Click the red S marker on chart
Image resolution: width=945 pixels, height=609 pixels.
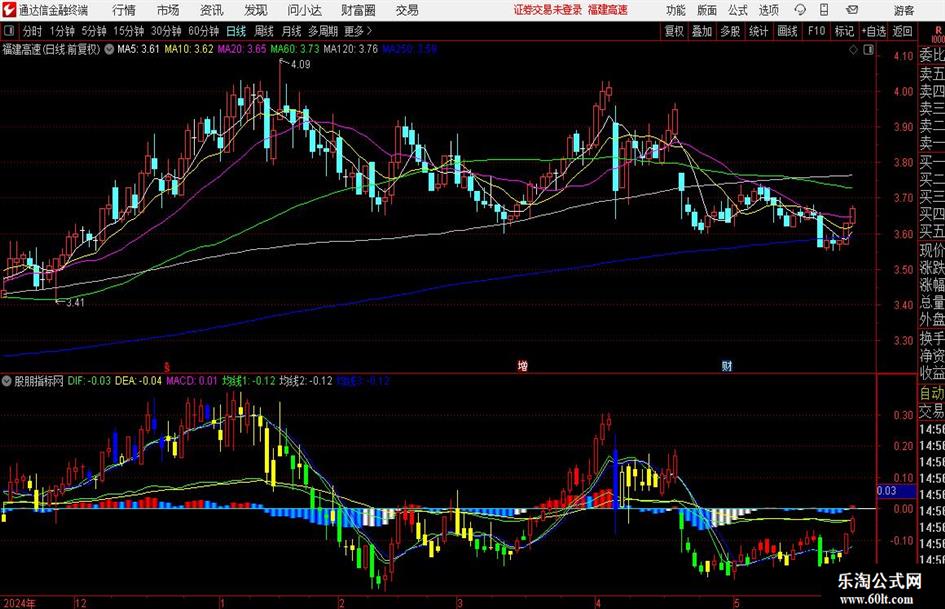[x=168, y=366]
